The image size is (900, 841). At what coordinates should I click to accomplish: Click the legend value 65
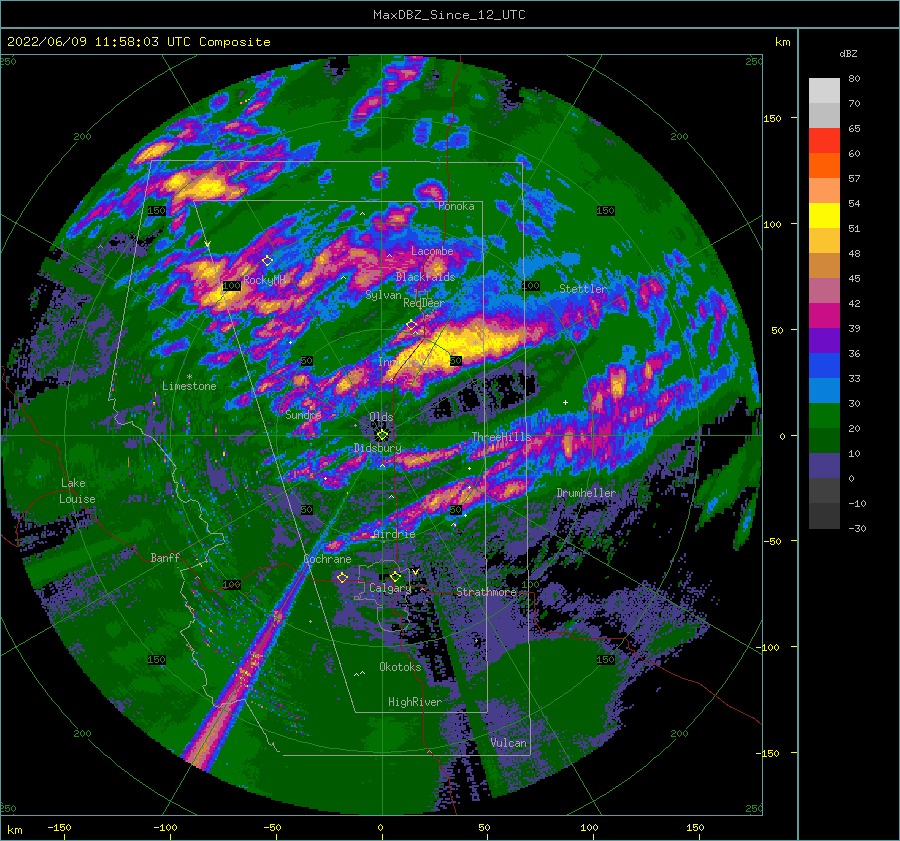[854, 129]
